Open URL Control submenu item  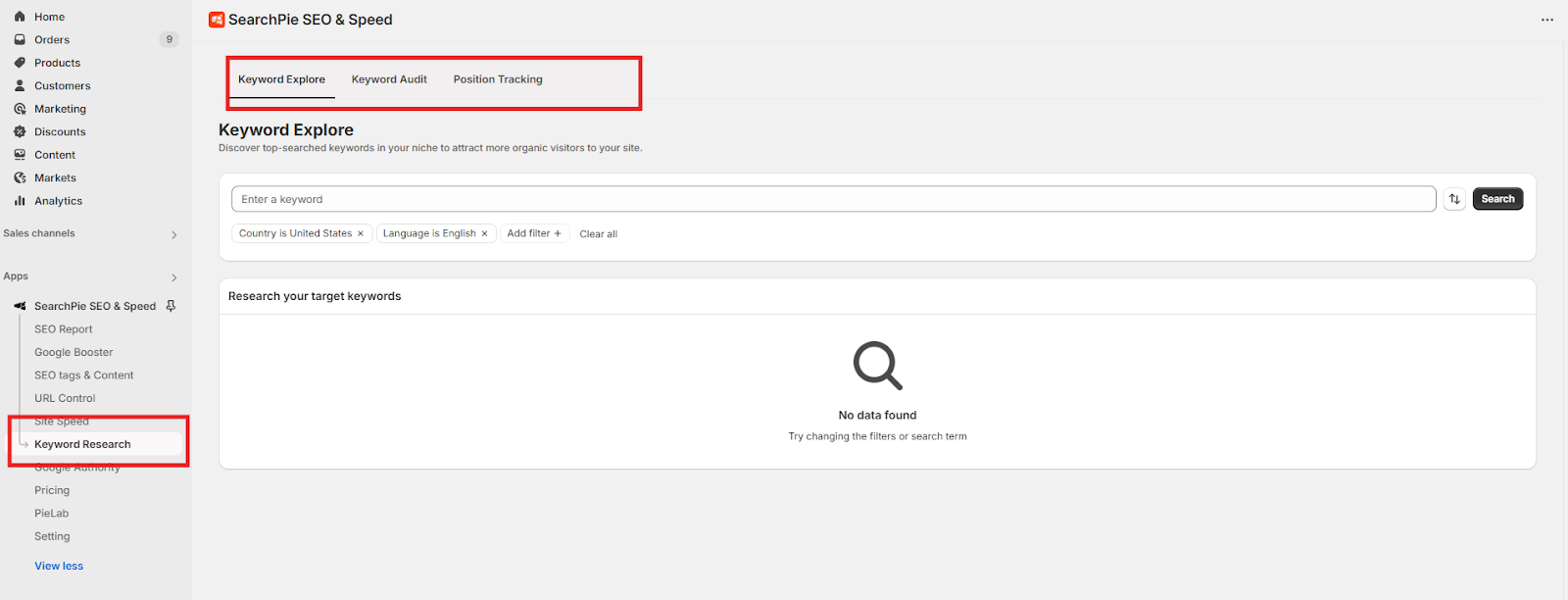click(65, 398)
